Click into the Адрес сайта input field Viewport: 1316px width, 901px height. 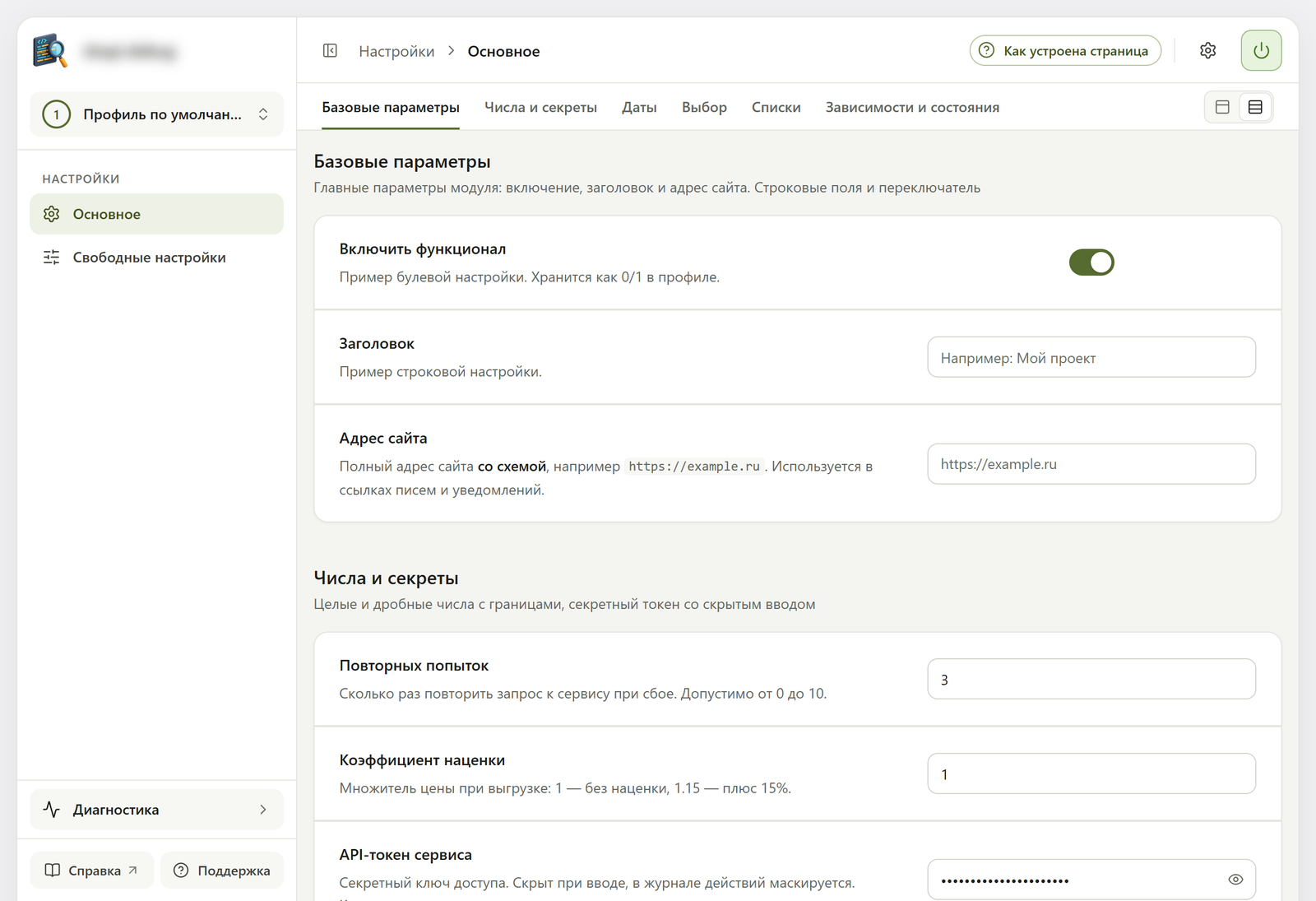1091,464
